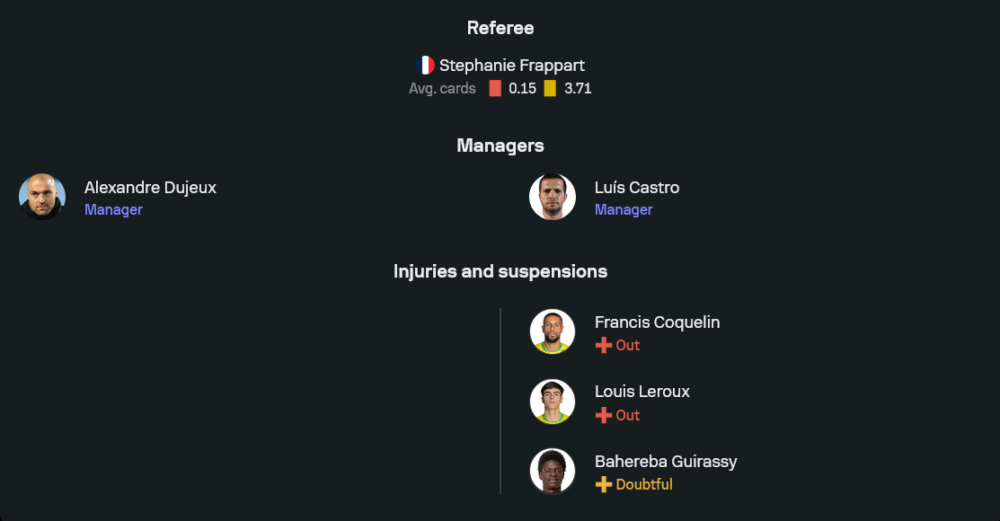This screenshot has width=1000, height=521.
Task: Click the French flag icon beside referee
Action: (x=426, y=66)
